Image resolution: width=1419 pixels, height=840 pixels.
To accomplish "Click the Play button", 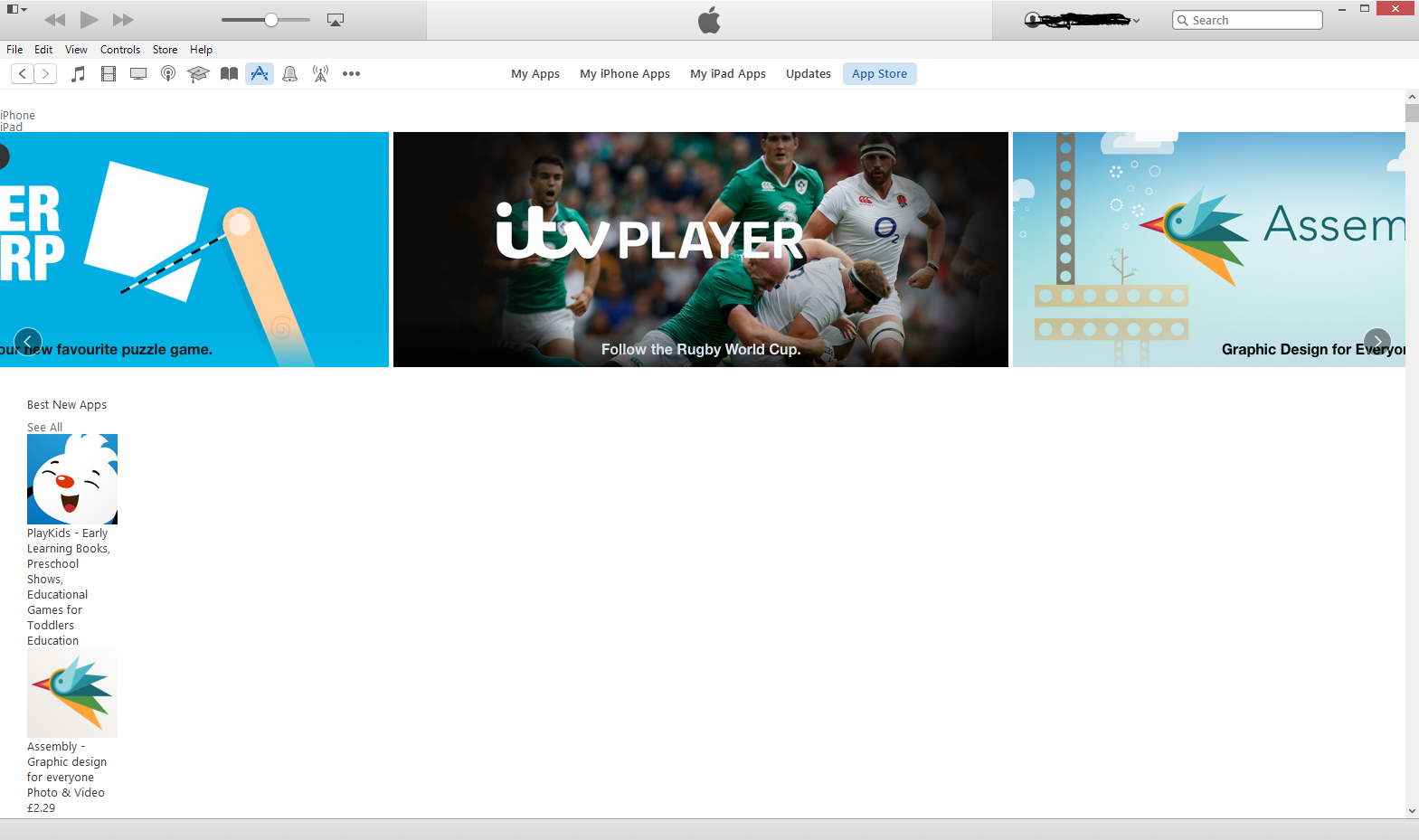I will click(89, 19).
